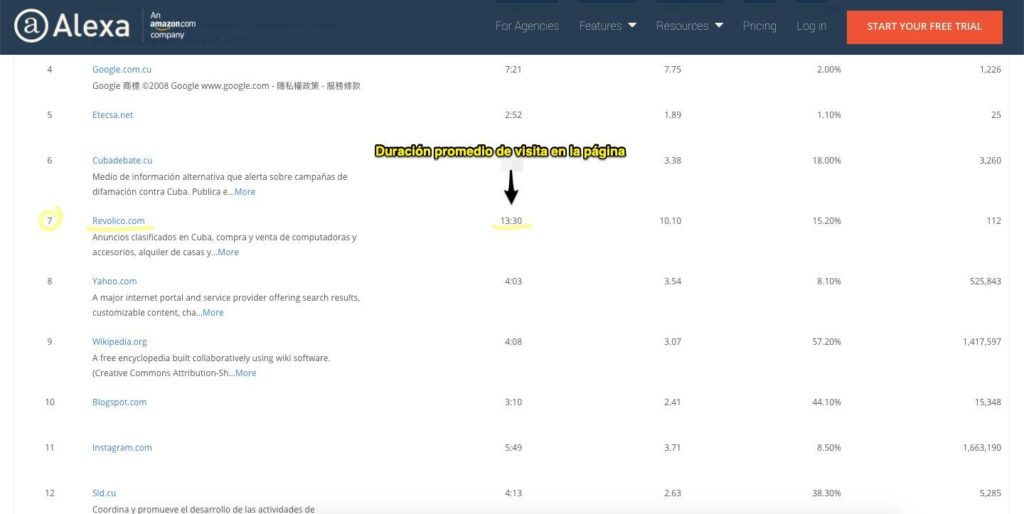Select the 'An amazon.com company' tagline
Viewport: 1024px width, 514px height.
click(172, 25)
